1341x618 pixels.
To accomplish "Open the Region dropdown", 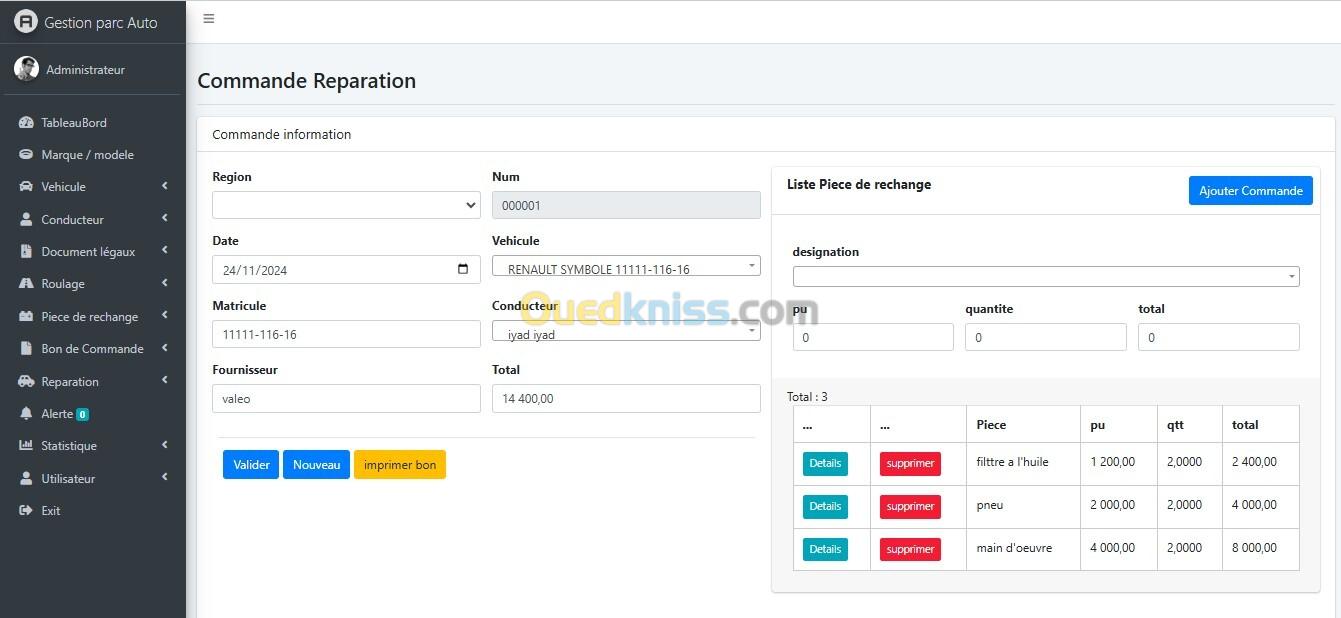I will click(x=346, y=205).
